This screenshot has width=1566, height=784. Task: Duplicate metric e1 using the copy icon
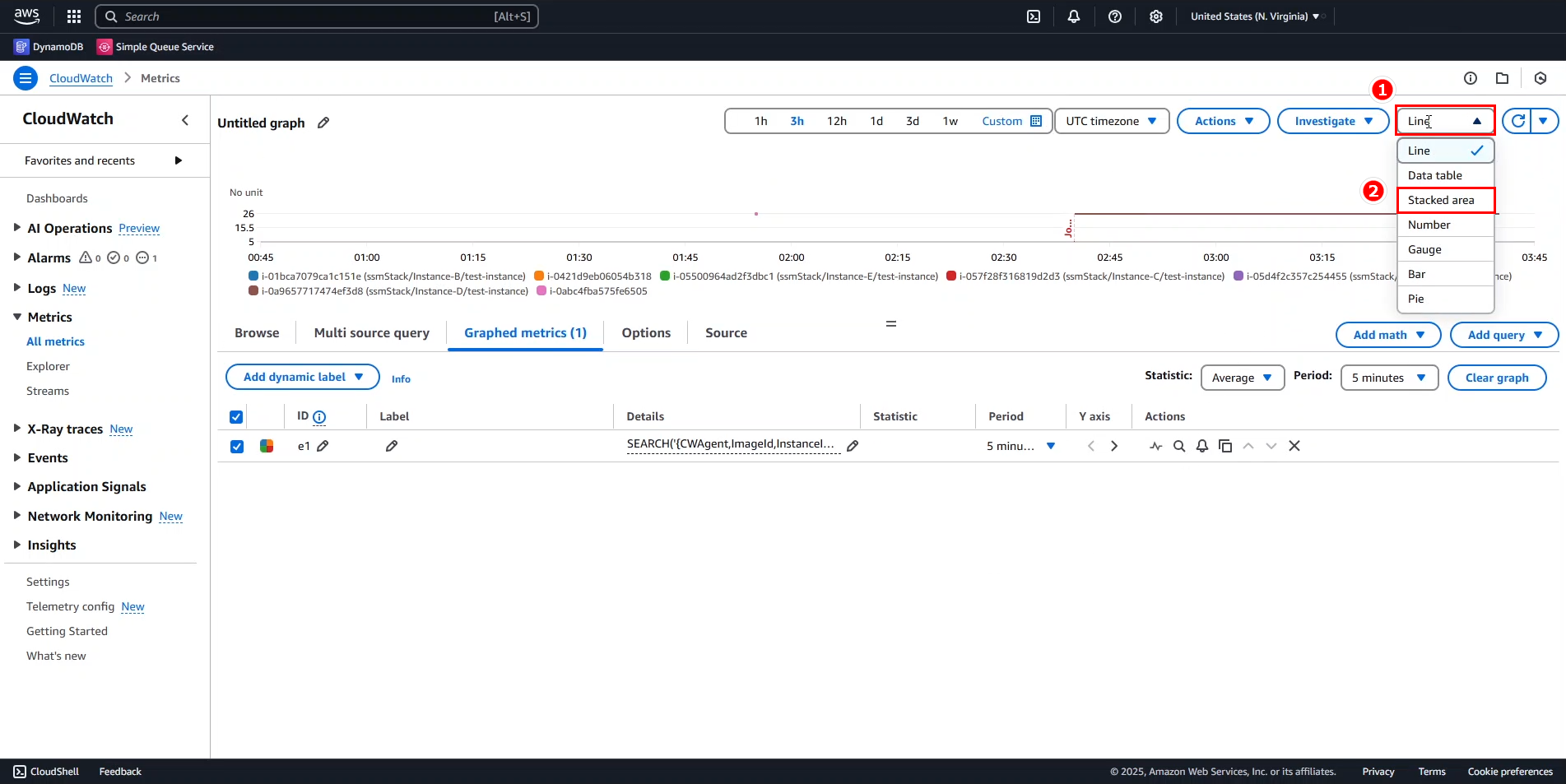click(1225, 445)
